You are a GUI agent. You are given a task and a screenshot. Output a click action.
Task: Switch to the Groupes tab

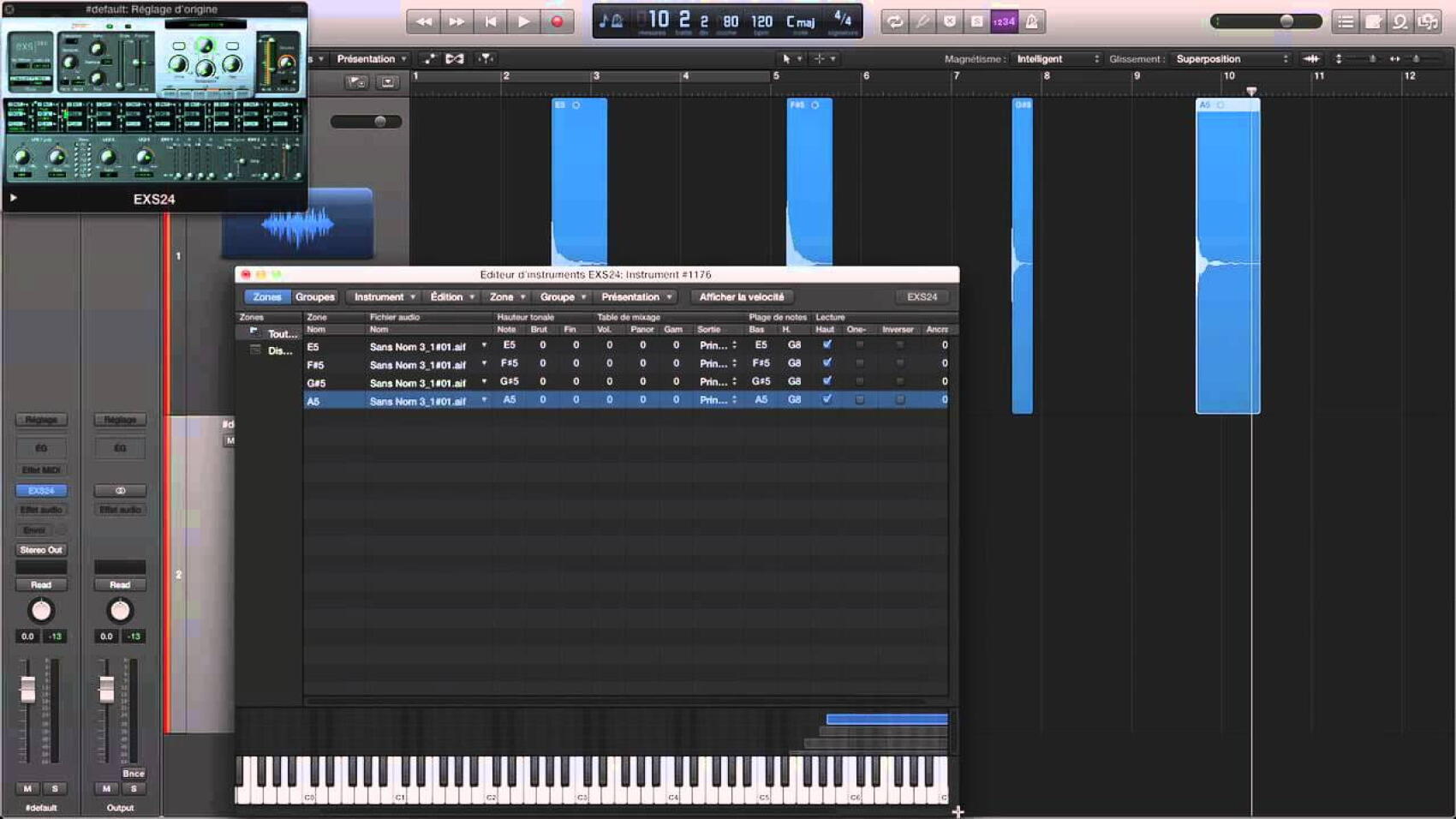pos(314,297)
